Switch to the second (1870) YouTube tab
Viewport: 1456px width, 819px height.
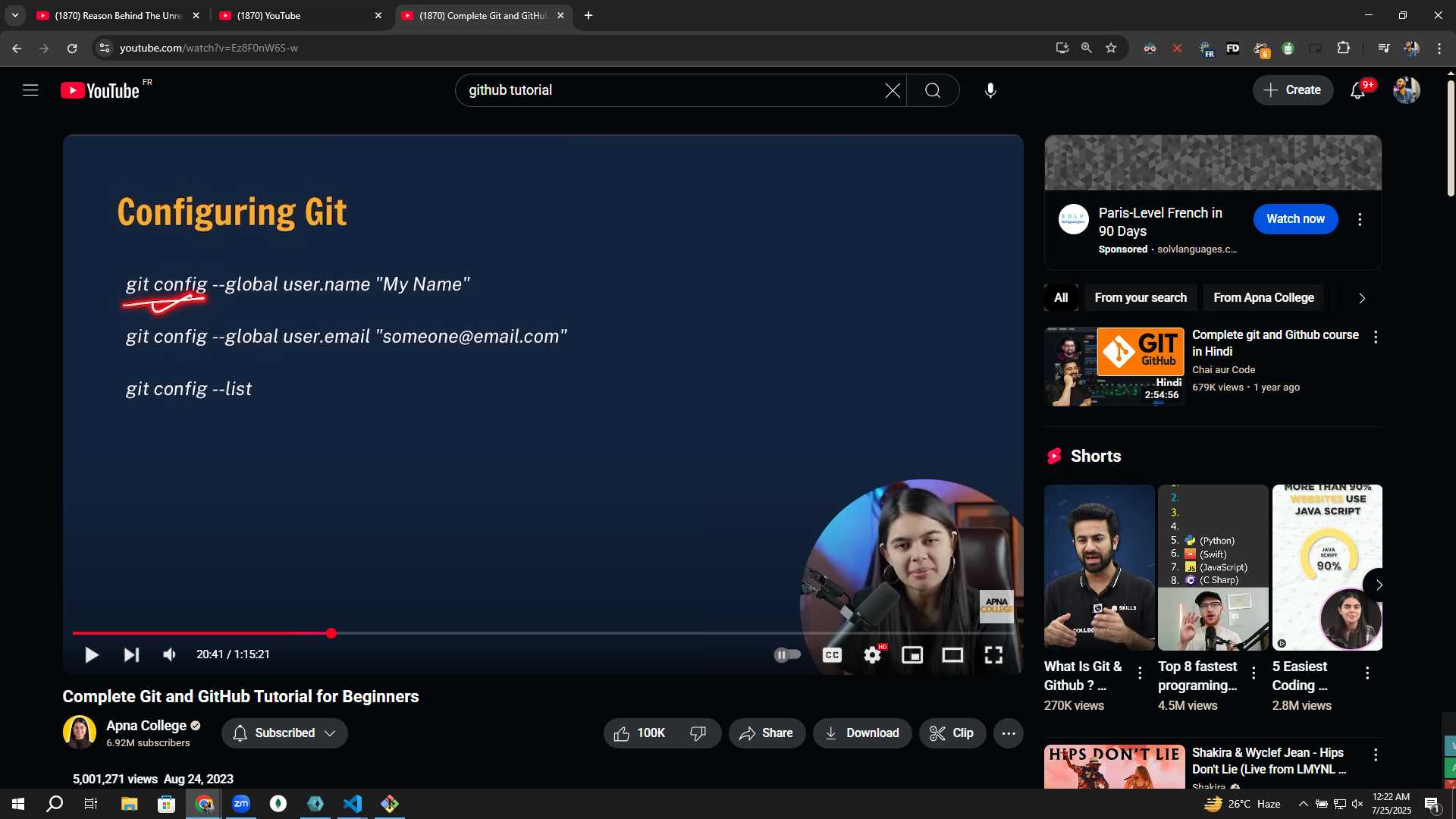click(x=300, y=15)
